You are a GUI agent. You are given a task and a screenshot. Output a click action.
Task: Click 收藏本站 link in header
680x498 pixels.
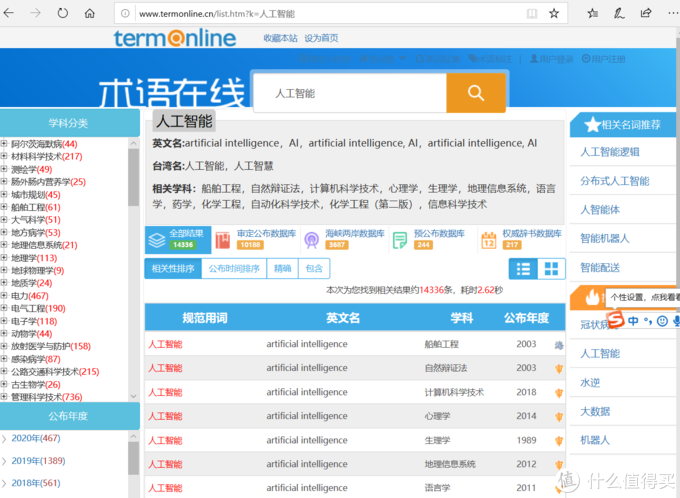tap(280, 38)
